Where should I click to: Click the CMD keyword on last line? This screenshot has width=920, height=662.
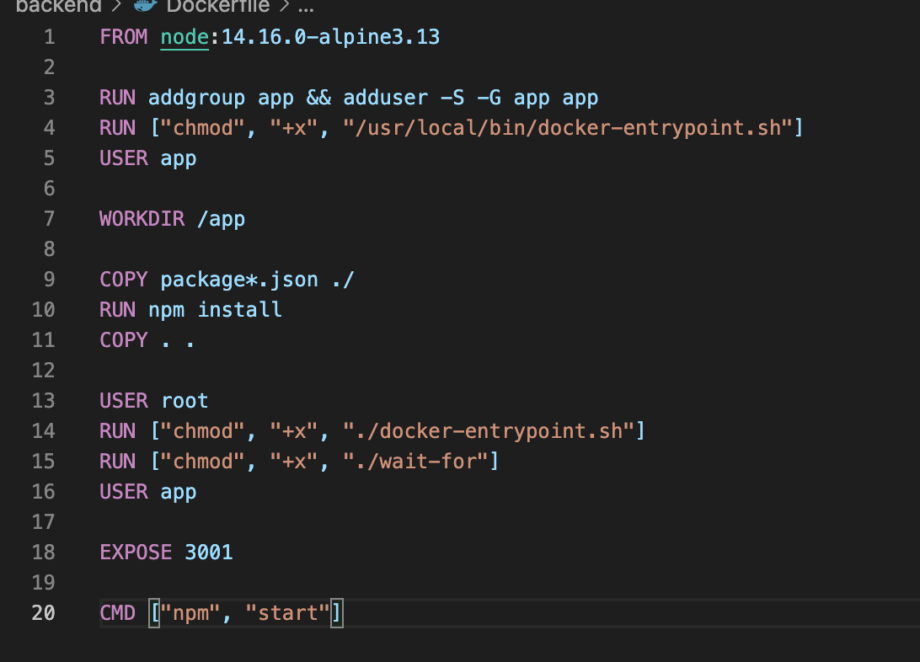pos(118,612)
